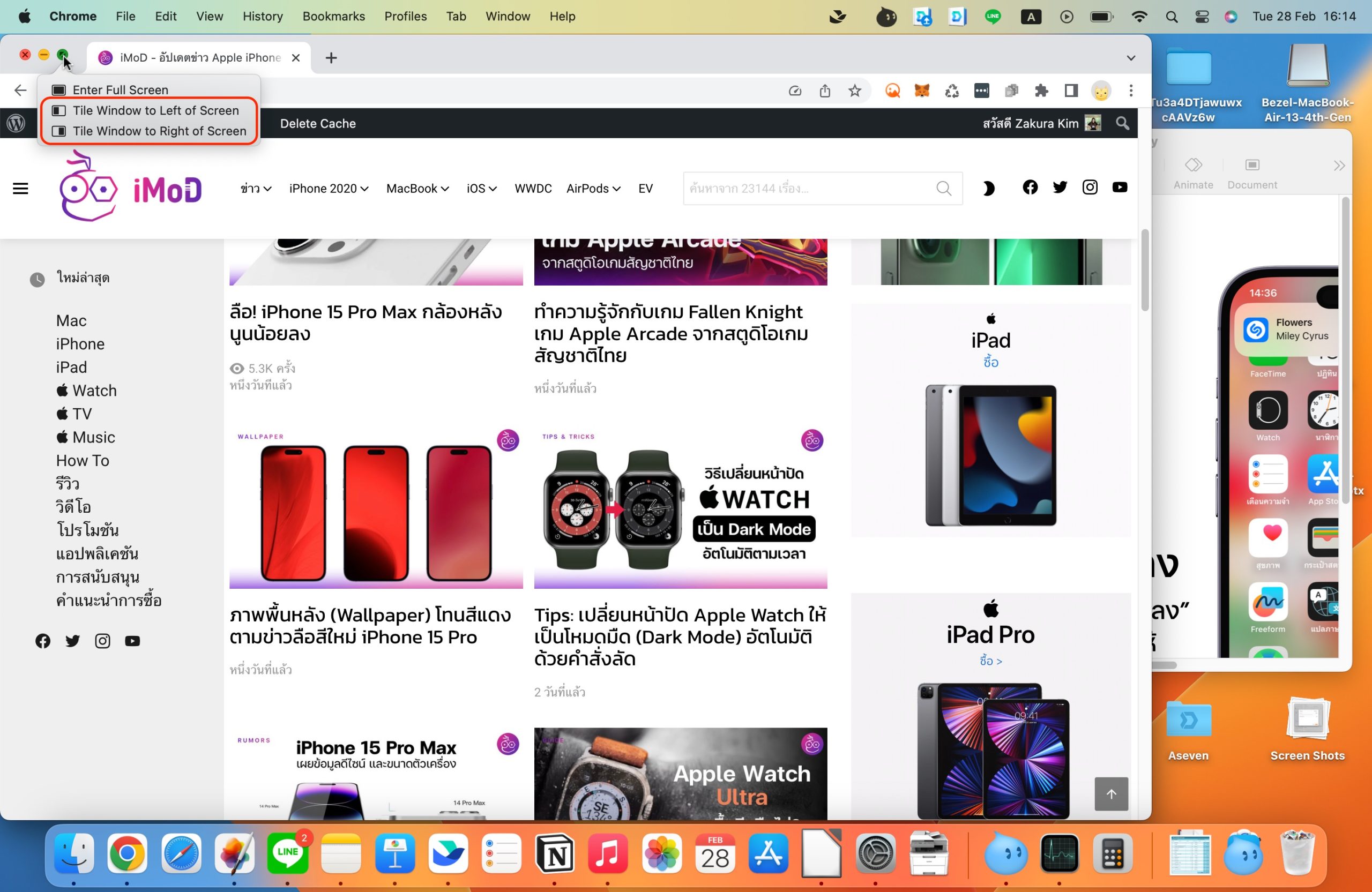Choose Tile Window to Left of Screen
The height and width of the screenshot is (892, 1372).
click(x=155, y=110)
